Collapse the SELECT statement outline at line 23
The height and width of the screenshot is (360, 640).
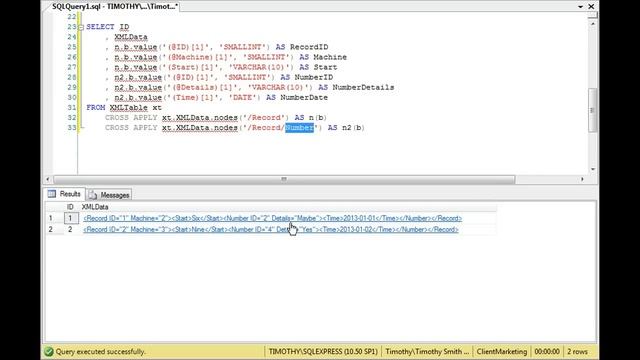(x=81, y=27)
